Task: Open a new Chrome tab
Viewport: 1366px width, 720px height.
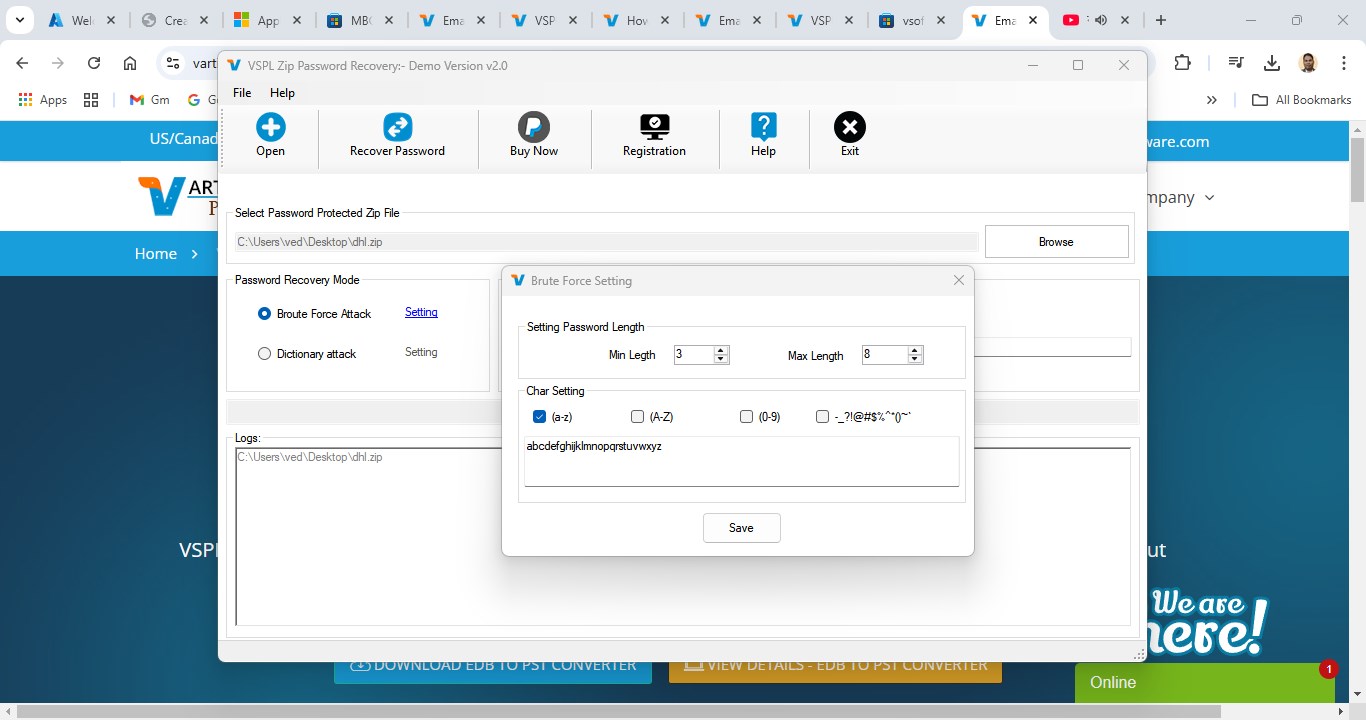Action: (1160, 20)
